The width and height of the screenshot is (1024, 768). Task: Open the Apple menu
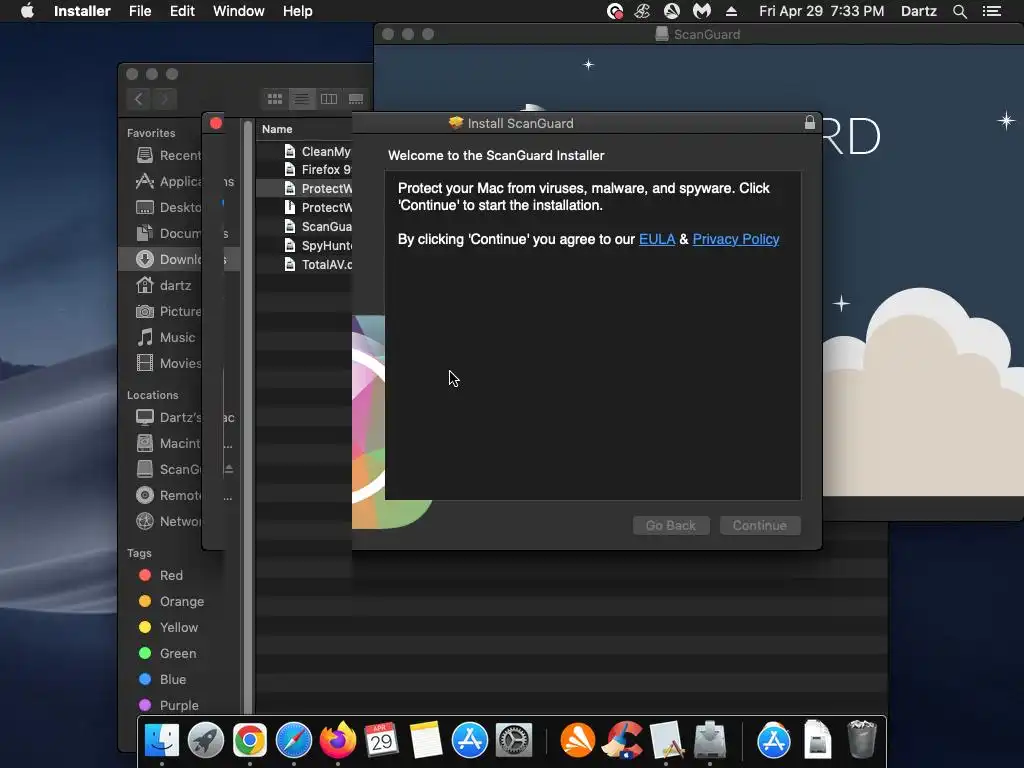click(x=27, y=11)
